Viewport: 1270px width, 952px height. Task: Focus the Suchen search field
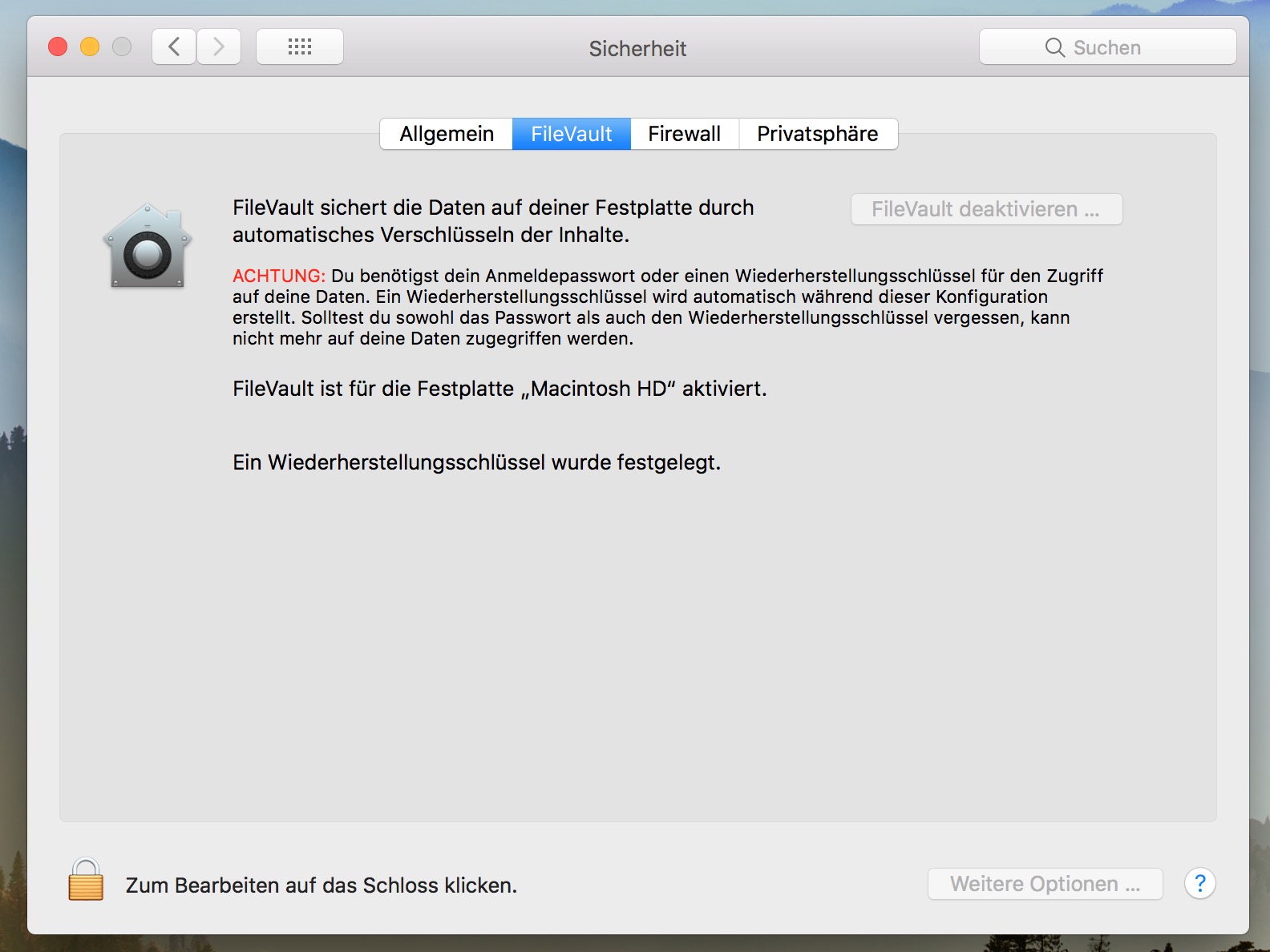[1108, 47]
